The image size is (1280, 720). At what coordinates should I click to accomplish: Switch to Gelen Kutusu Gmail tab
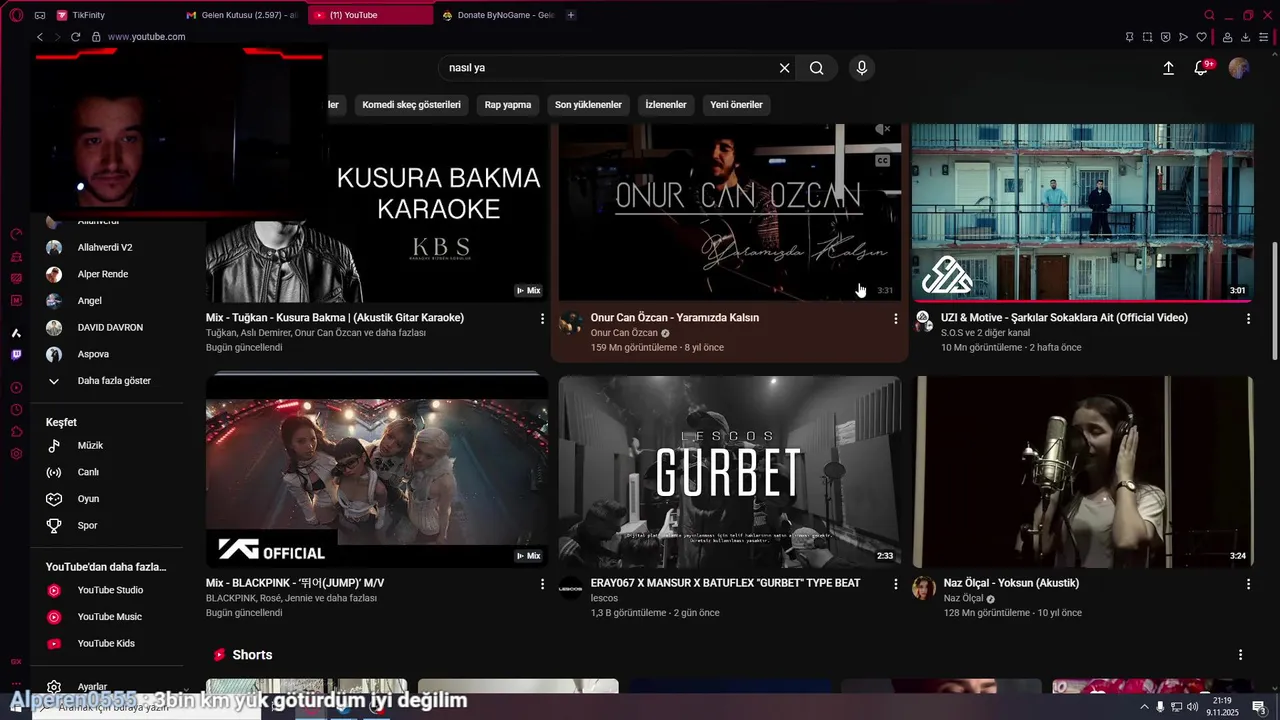242,15
